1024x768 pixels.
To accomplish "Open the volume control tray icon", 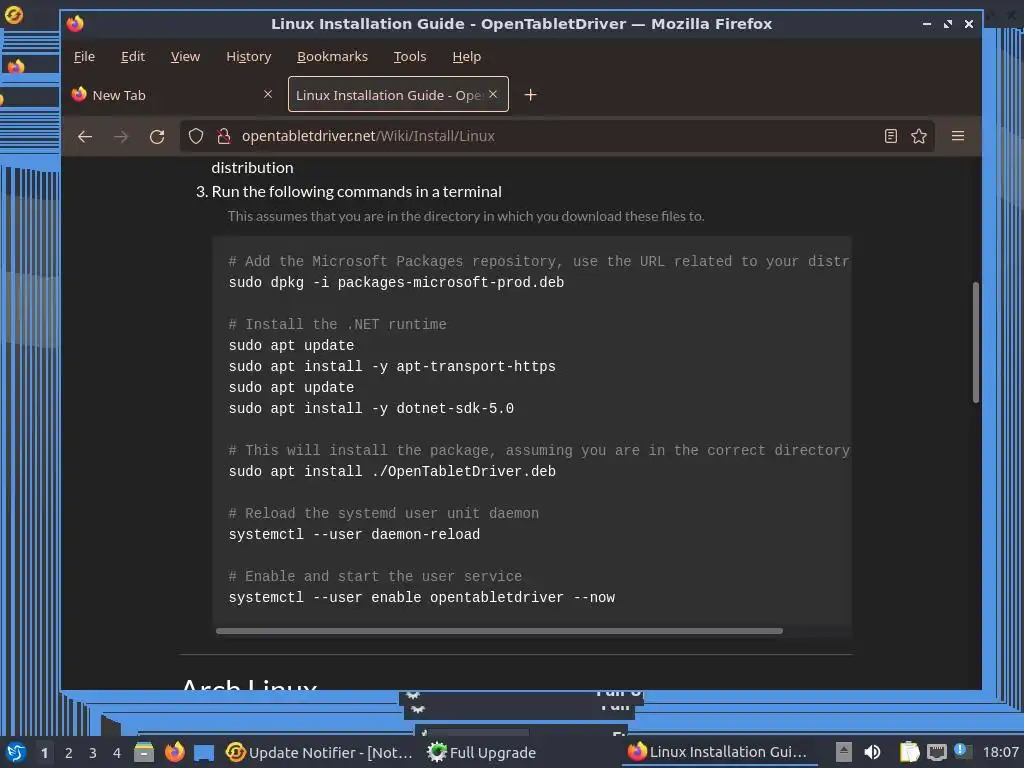I will tap(872, 752).
